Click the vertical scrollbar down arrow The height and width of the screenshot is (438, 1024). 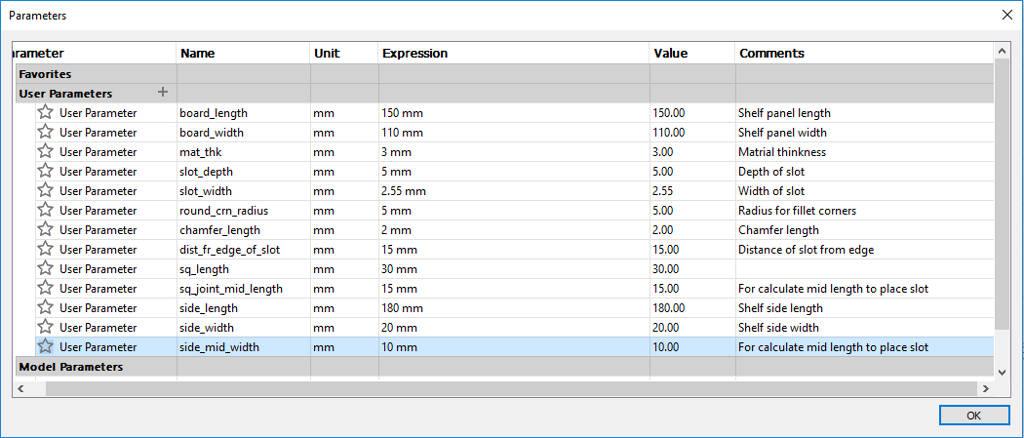click(x=1002, y=371)
